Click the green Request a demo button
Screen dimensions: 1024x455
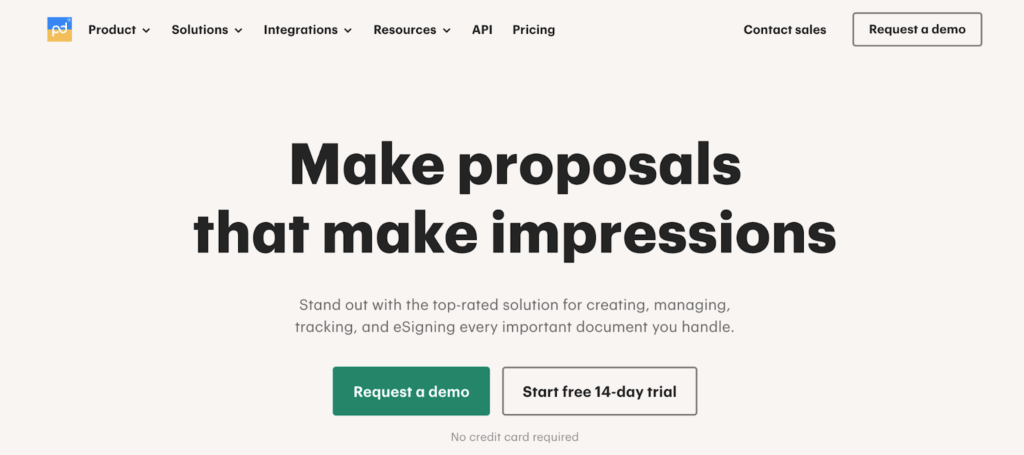(x=411, y=391)
